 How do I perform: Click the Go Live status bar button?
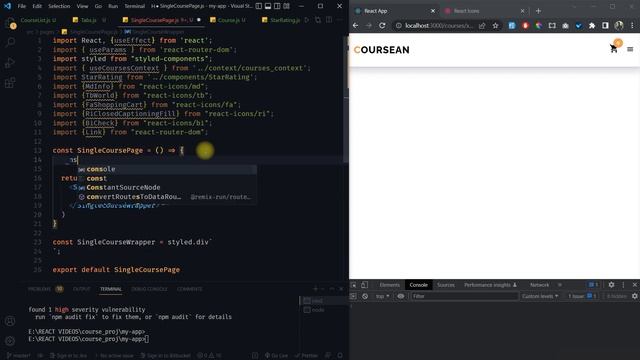point(276,356)
